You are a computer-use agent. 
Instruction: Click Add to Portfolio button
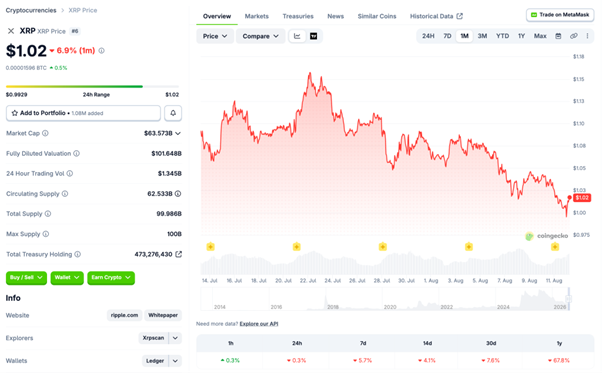pos(83,113)
